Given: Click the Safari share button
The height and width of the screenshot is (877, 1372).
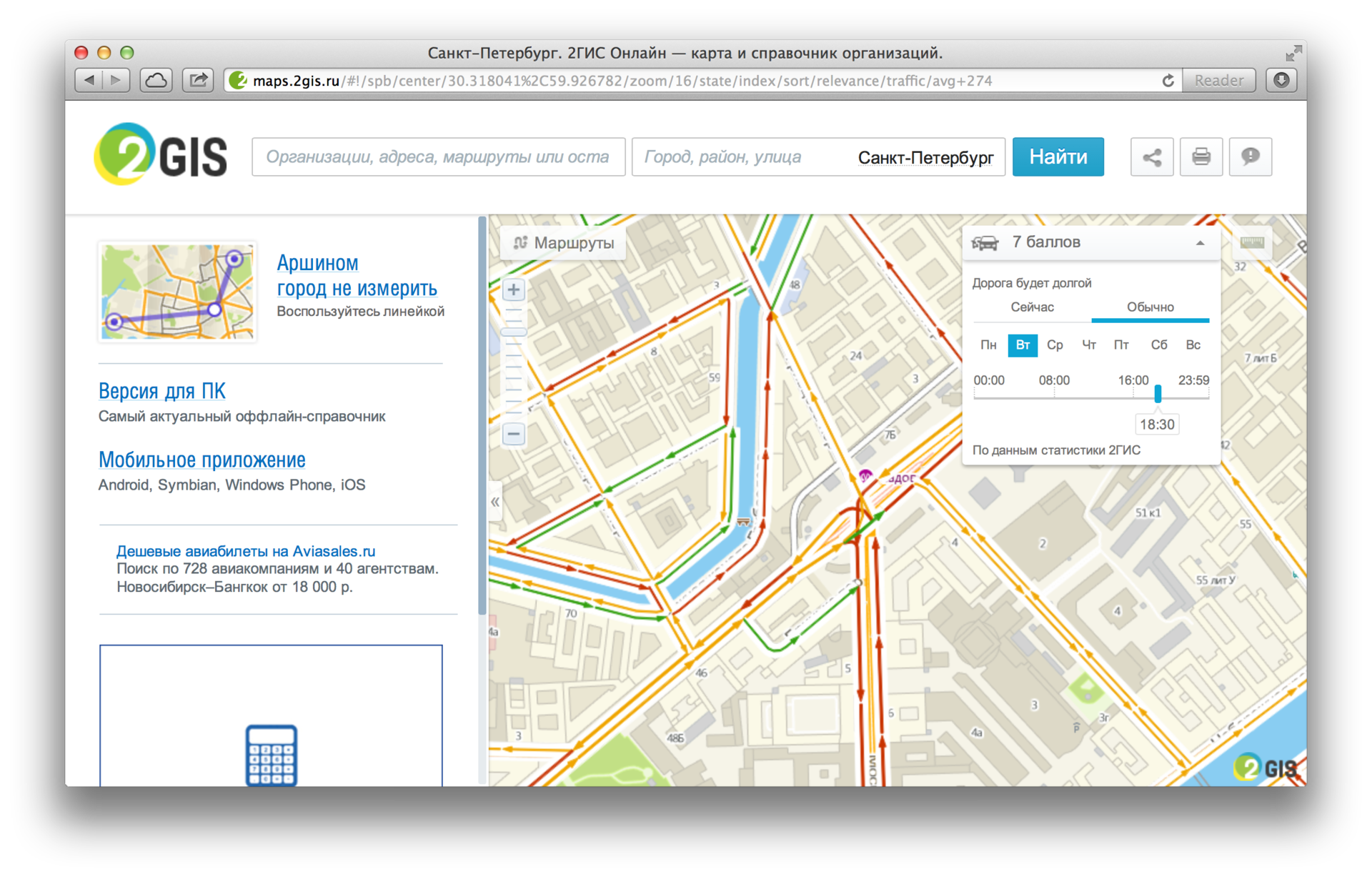Looking at the screenshot, I should [x=198, y=80].
